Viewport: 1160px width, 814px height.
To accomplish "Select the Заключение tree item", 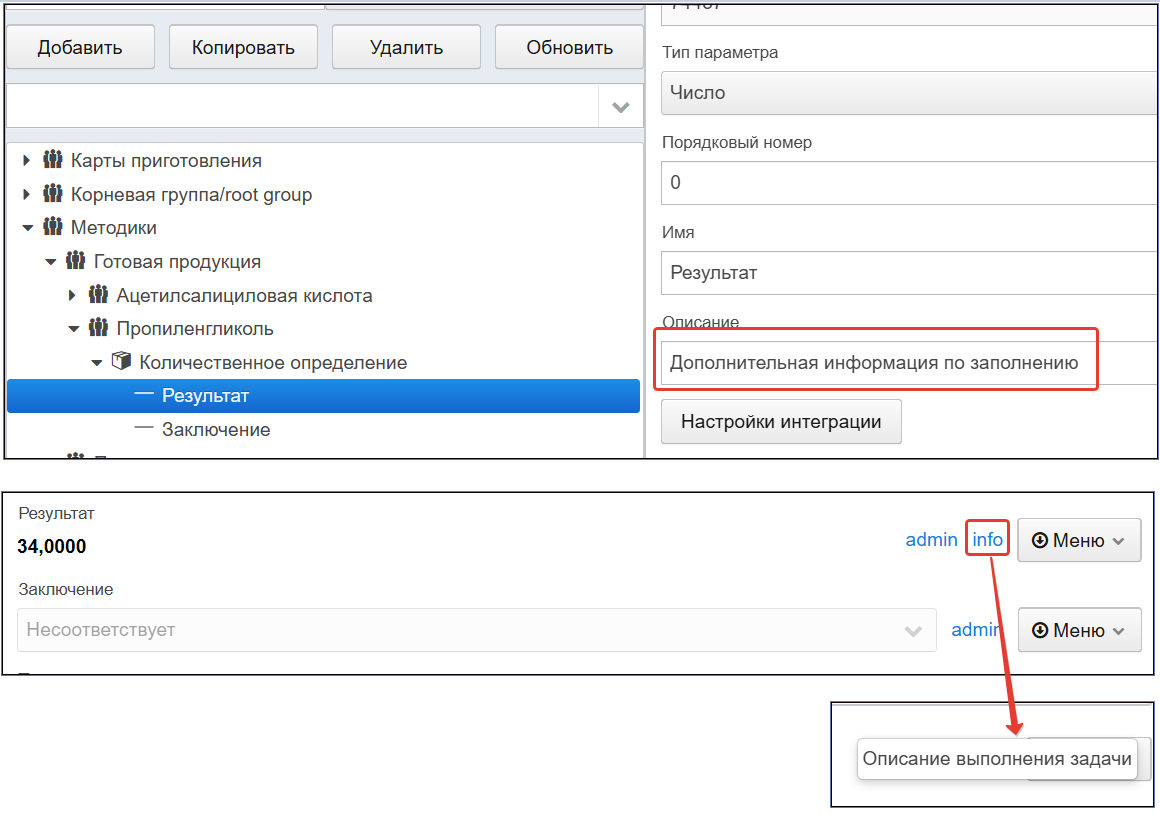I will pos(216,430).
